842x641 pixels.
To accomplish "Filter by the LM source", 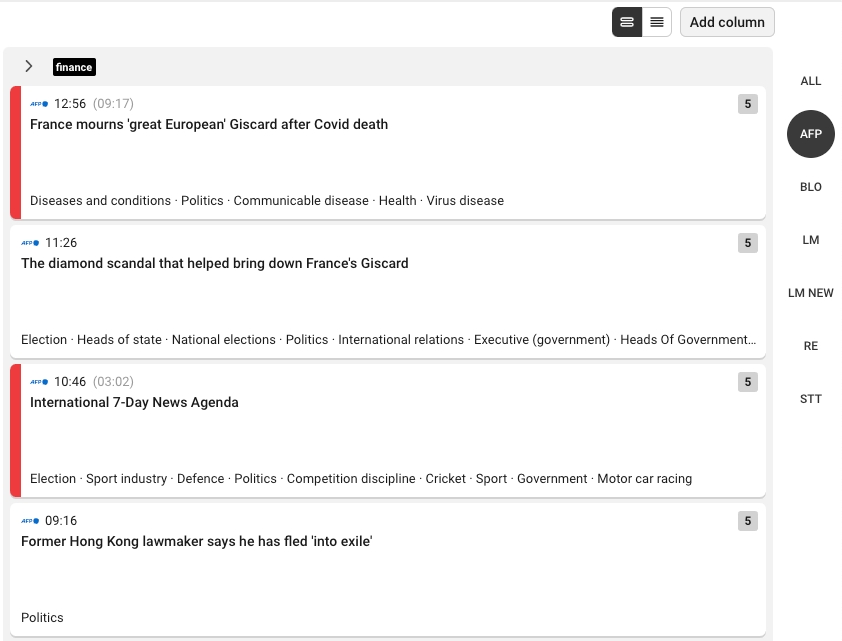I will (x=811, y=240).
